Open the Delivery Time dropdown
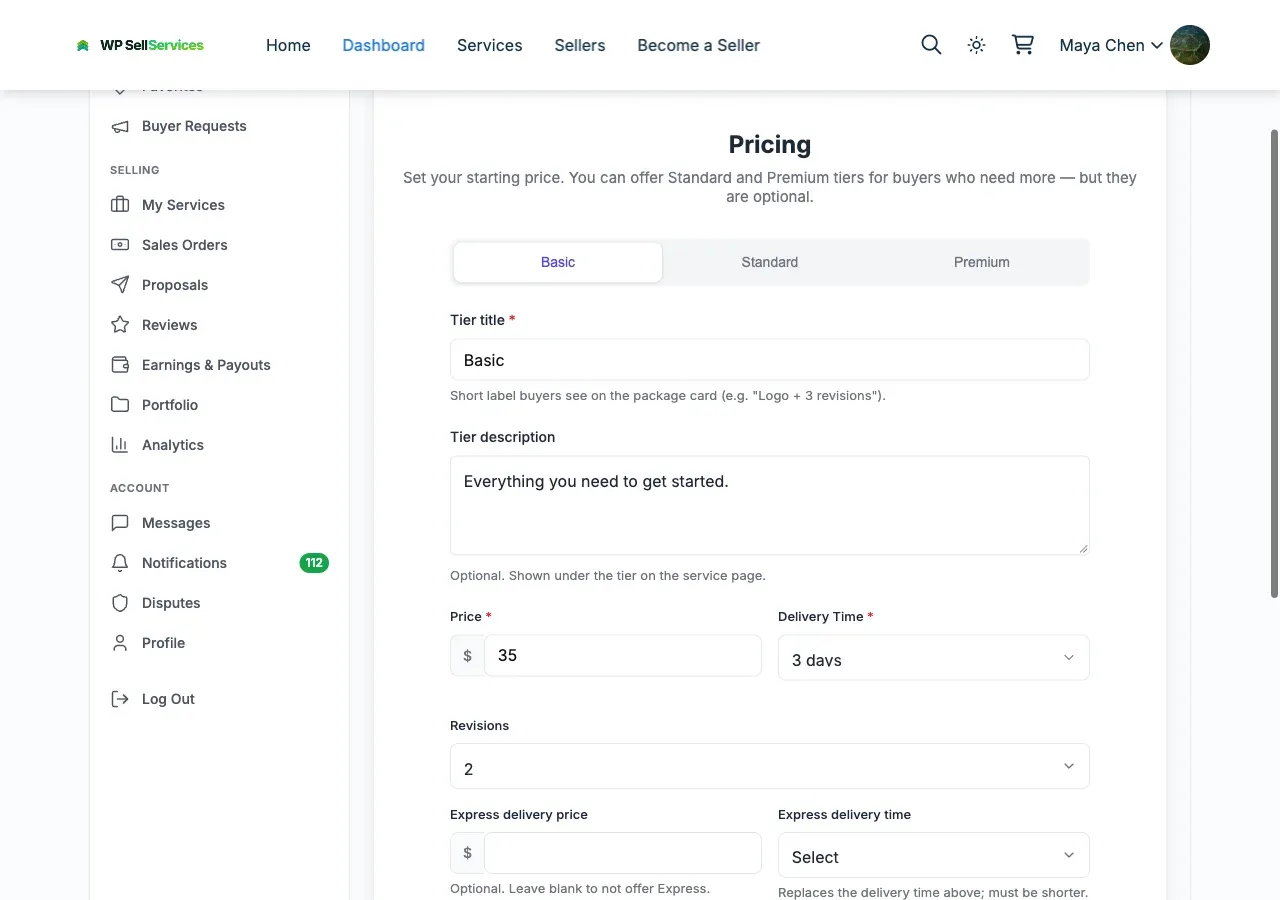This screenshot has width=1280, height=900. 933,658
